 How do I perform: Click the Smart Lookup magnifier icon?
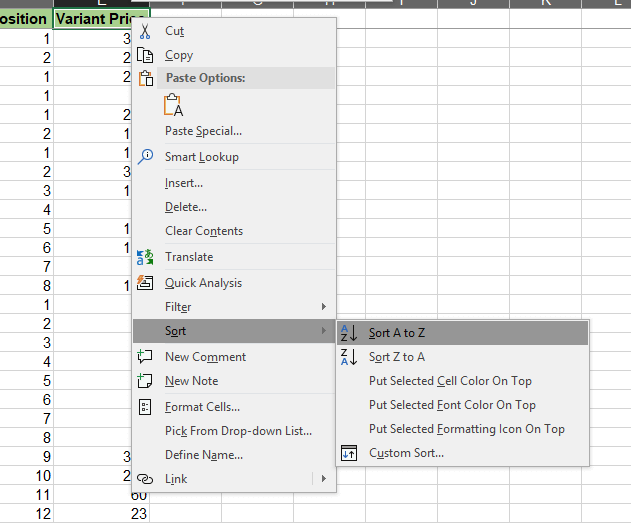click(145, 156)
